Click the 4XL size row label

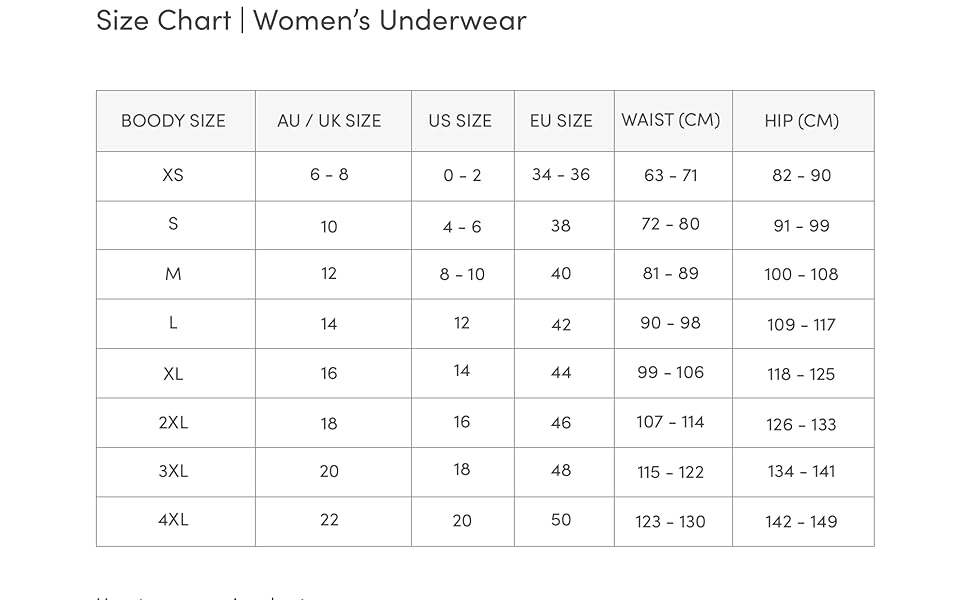coord(173,520)
